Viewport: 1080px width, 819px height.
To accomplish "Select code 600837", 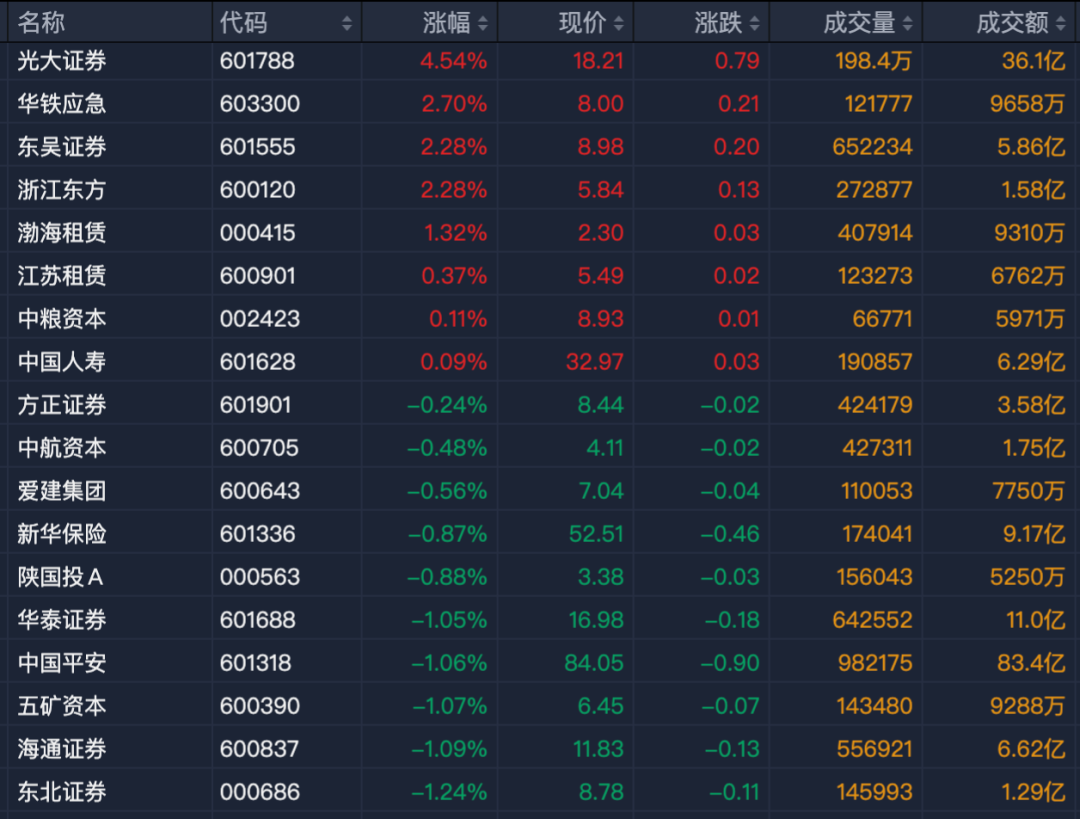I will pyautogui.click(x=259, y=749).
